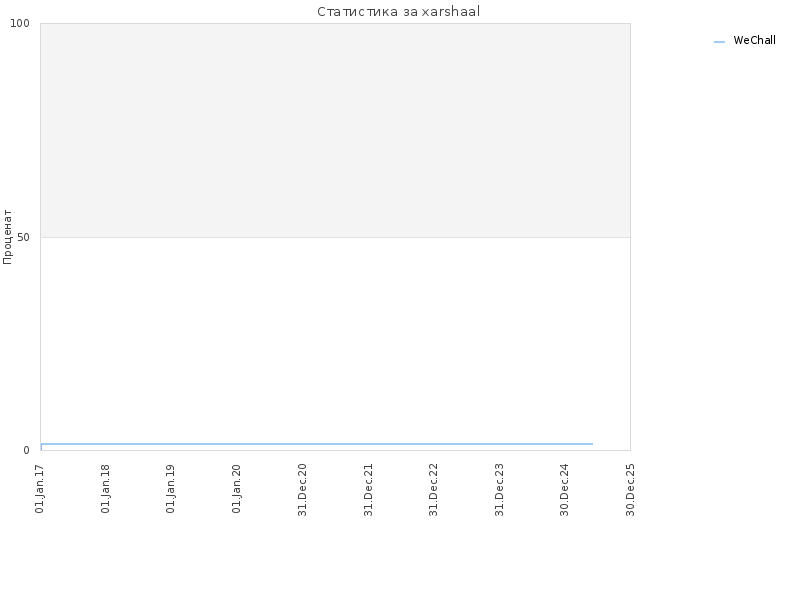Click the 31.Dec.22 date label
The image size is (800, 600).
433,490
